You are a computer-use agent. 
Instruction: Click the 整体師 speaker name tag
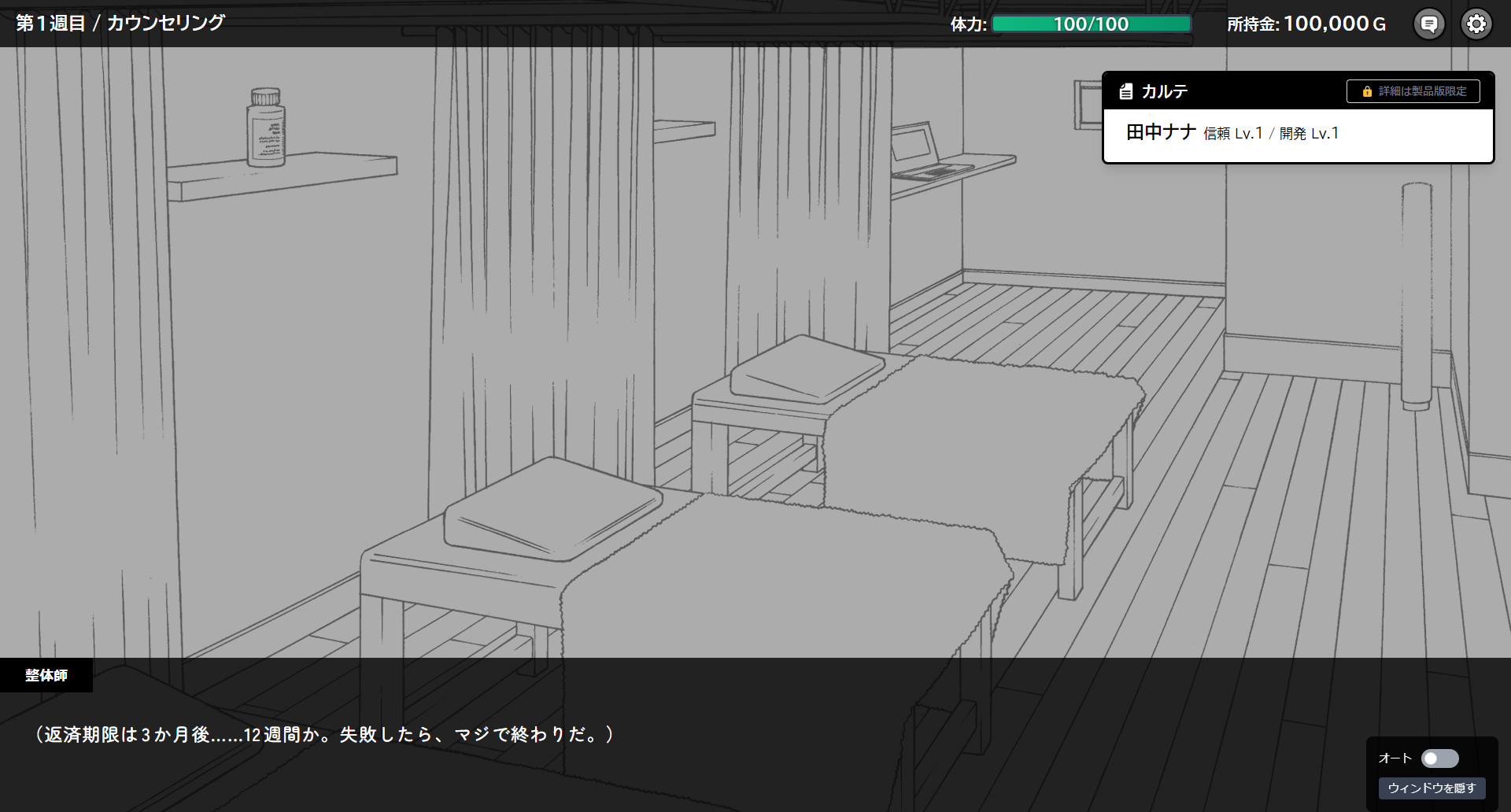coord(46,675)
